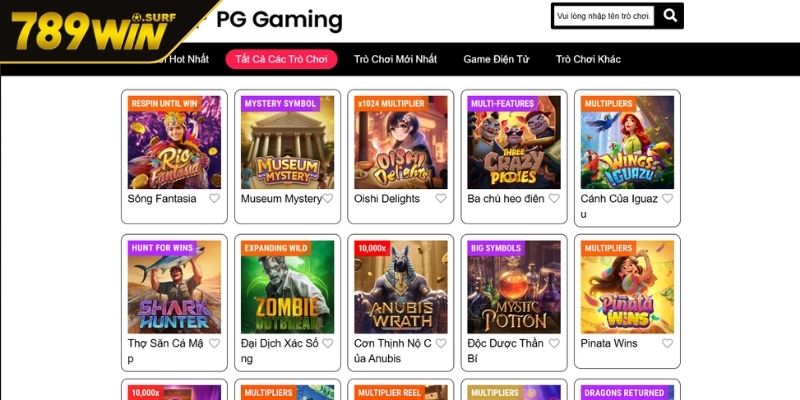Click the game name search field

click(x=604, y=16)
